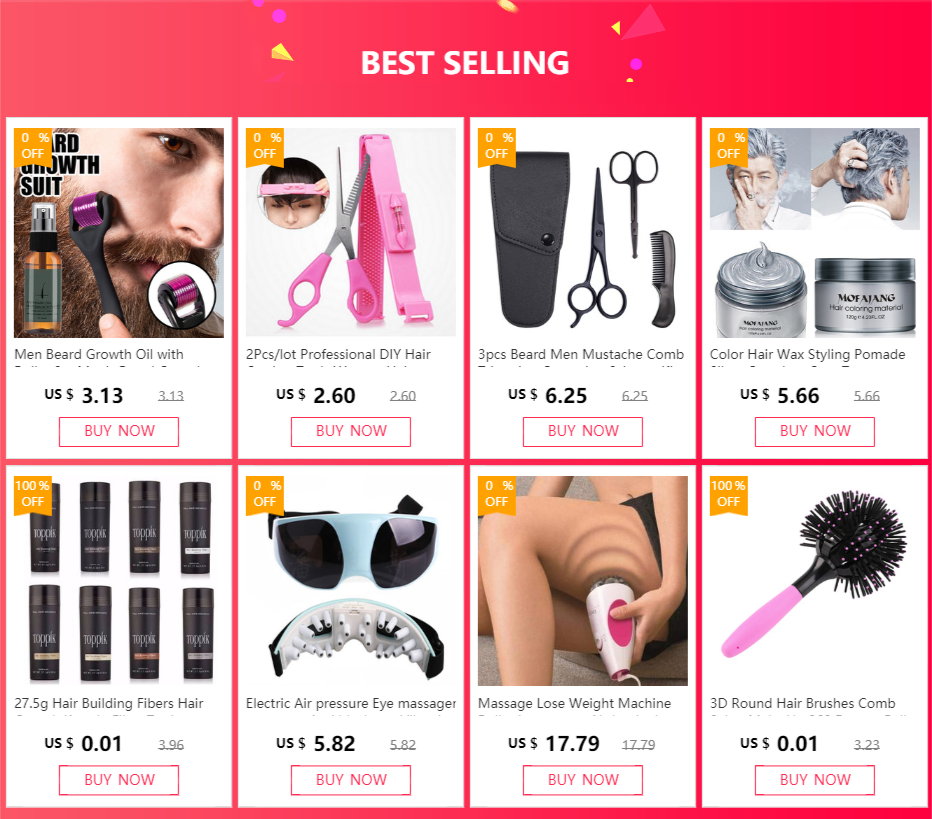The height and width of the screenshot is (819, 932).
Task: Click the 0% OFF badge on beard oil
Action: 33,146
